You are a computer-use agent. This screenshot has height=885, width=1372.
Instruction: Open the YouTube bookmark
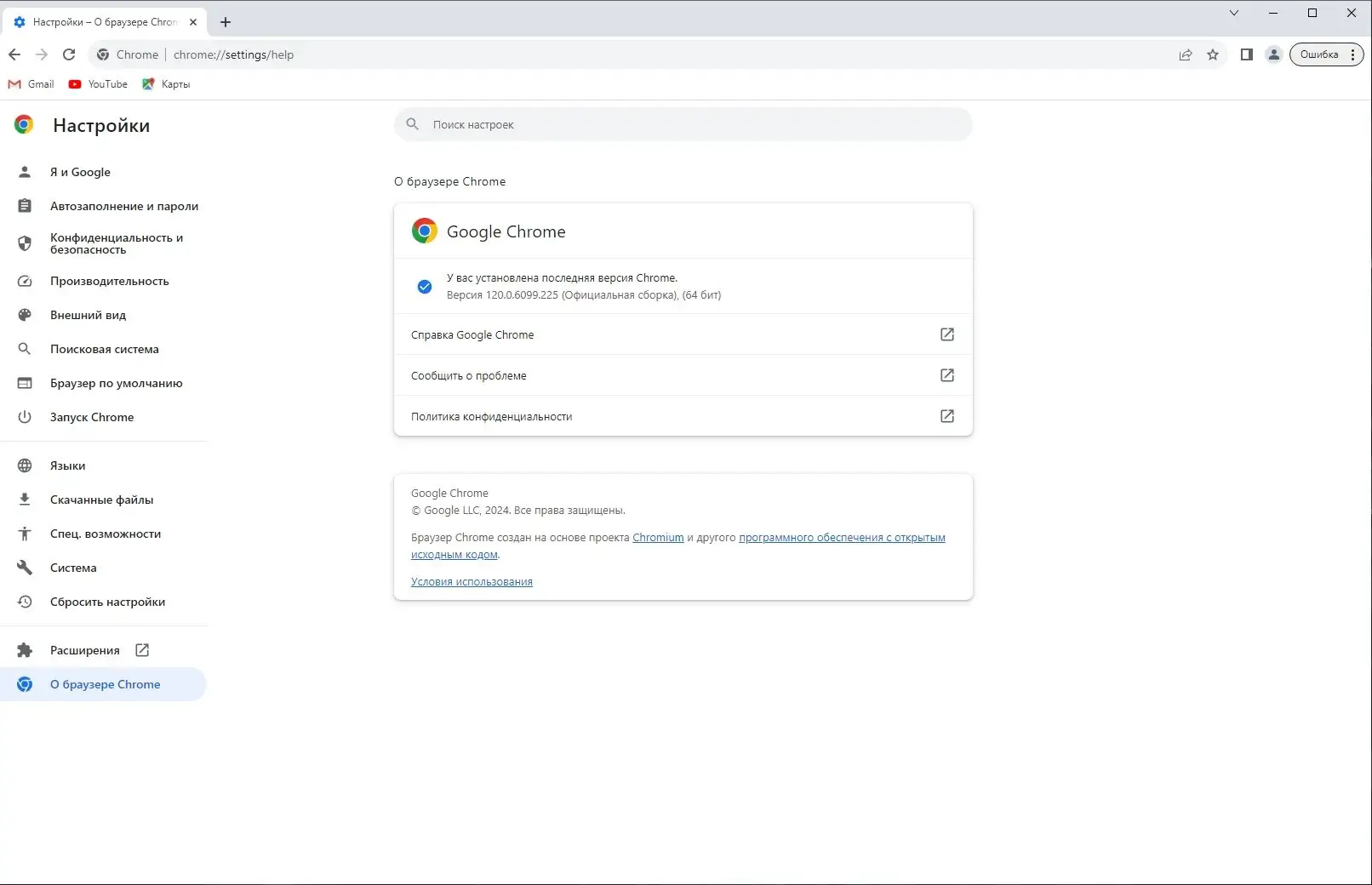[x=98, y=84]
